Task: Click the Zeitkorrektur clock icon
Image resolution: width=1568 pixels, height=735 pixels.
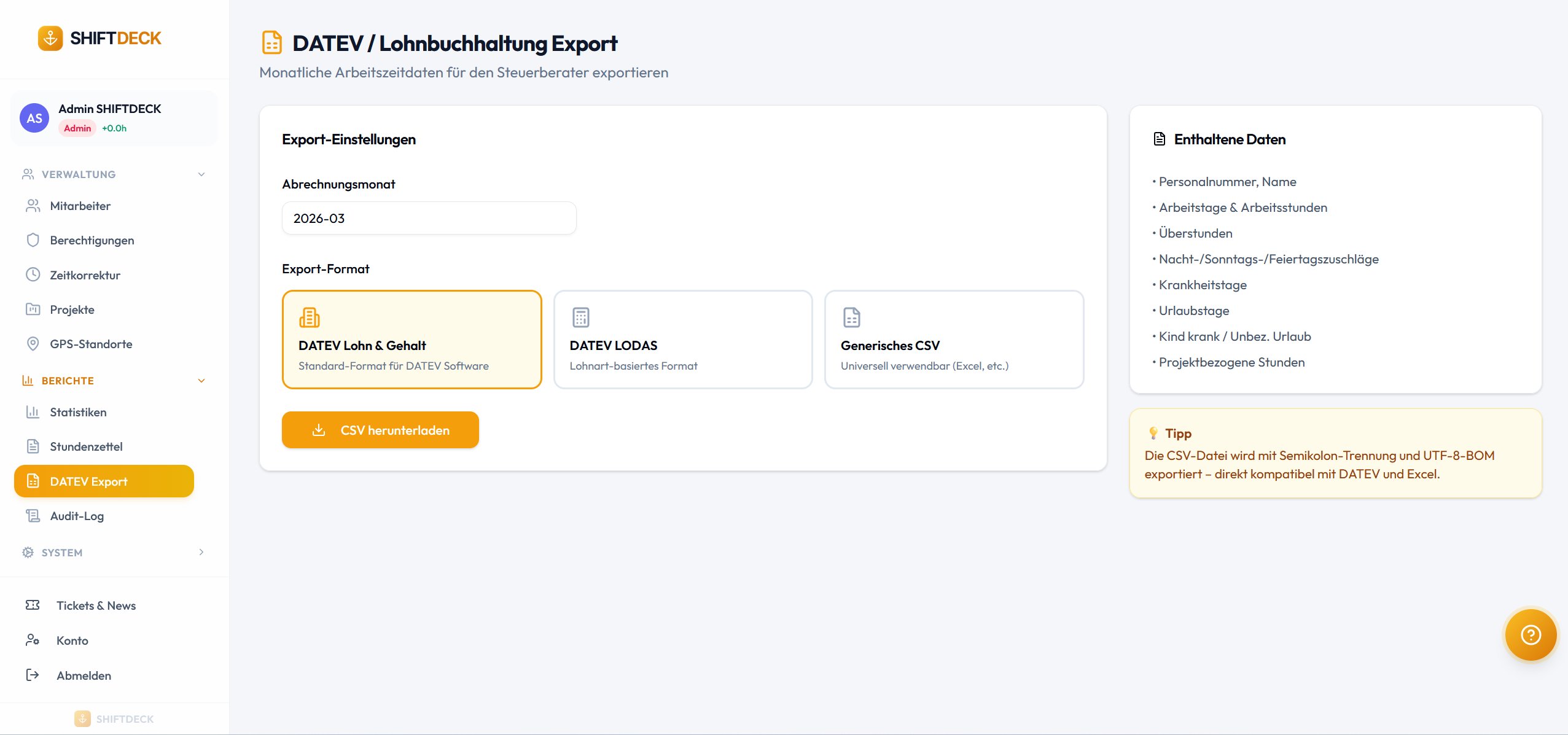Action: pos(33,274)
